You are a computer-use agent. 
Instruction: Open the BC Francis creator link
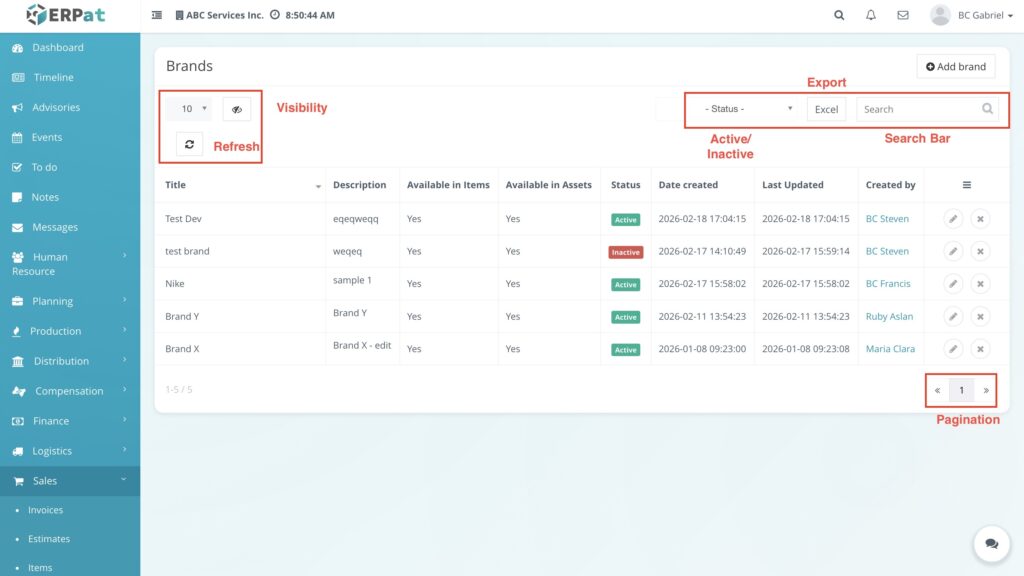[x=887, y=284]
